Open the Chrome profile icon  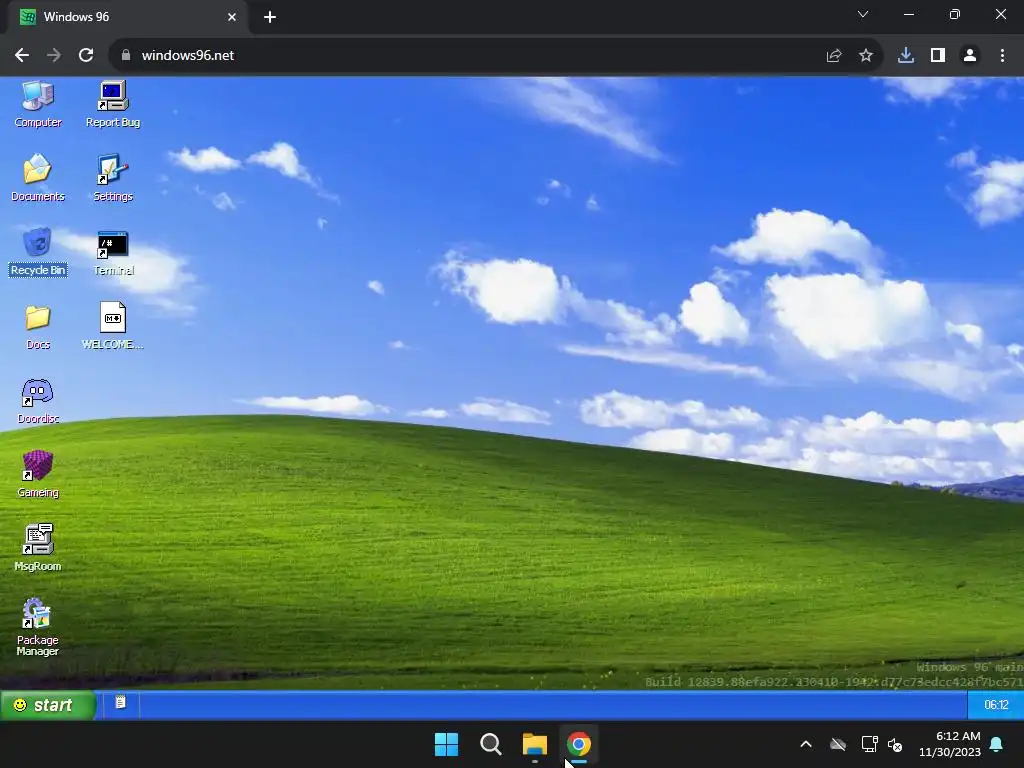pyautogui.click(x=970, y=56)
